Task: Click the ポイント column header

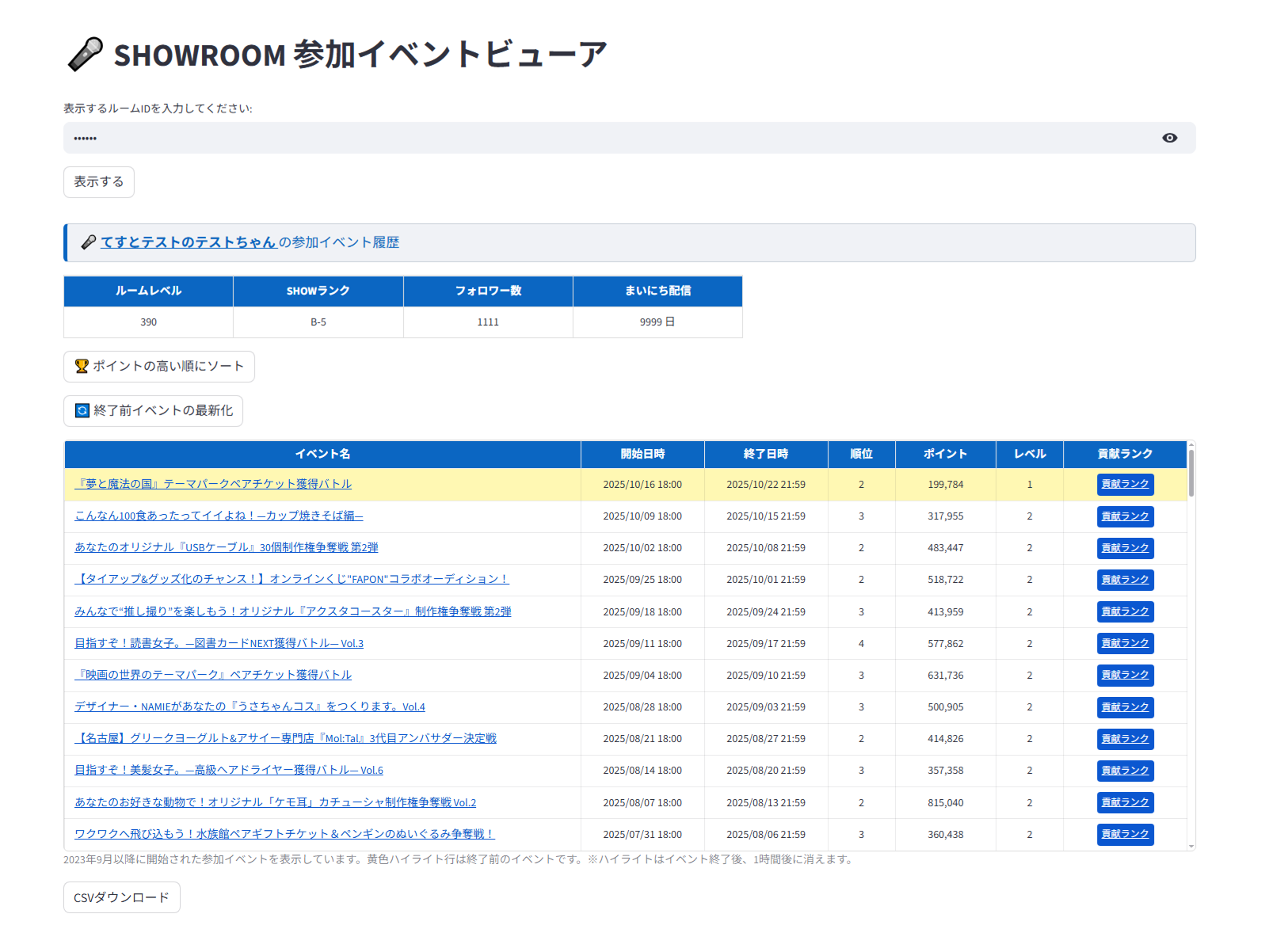Action: click(945, 454)
